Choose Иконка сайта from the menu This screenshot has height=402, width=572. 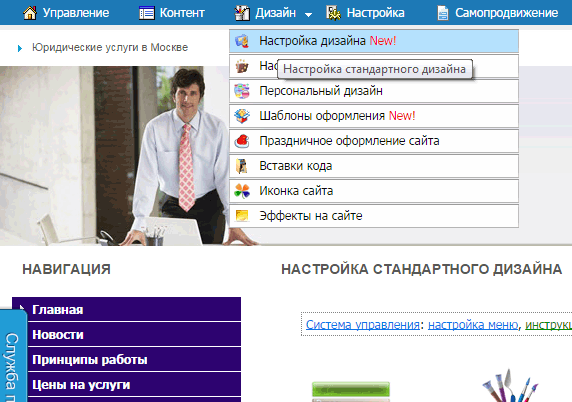pos(374,191)
